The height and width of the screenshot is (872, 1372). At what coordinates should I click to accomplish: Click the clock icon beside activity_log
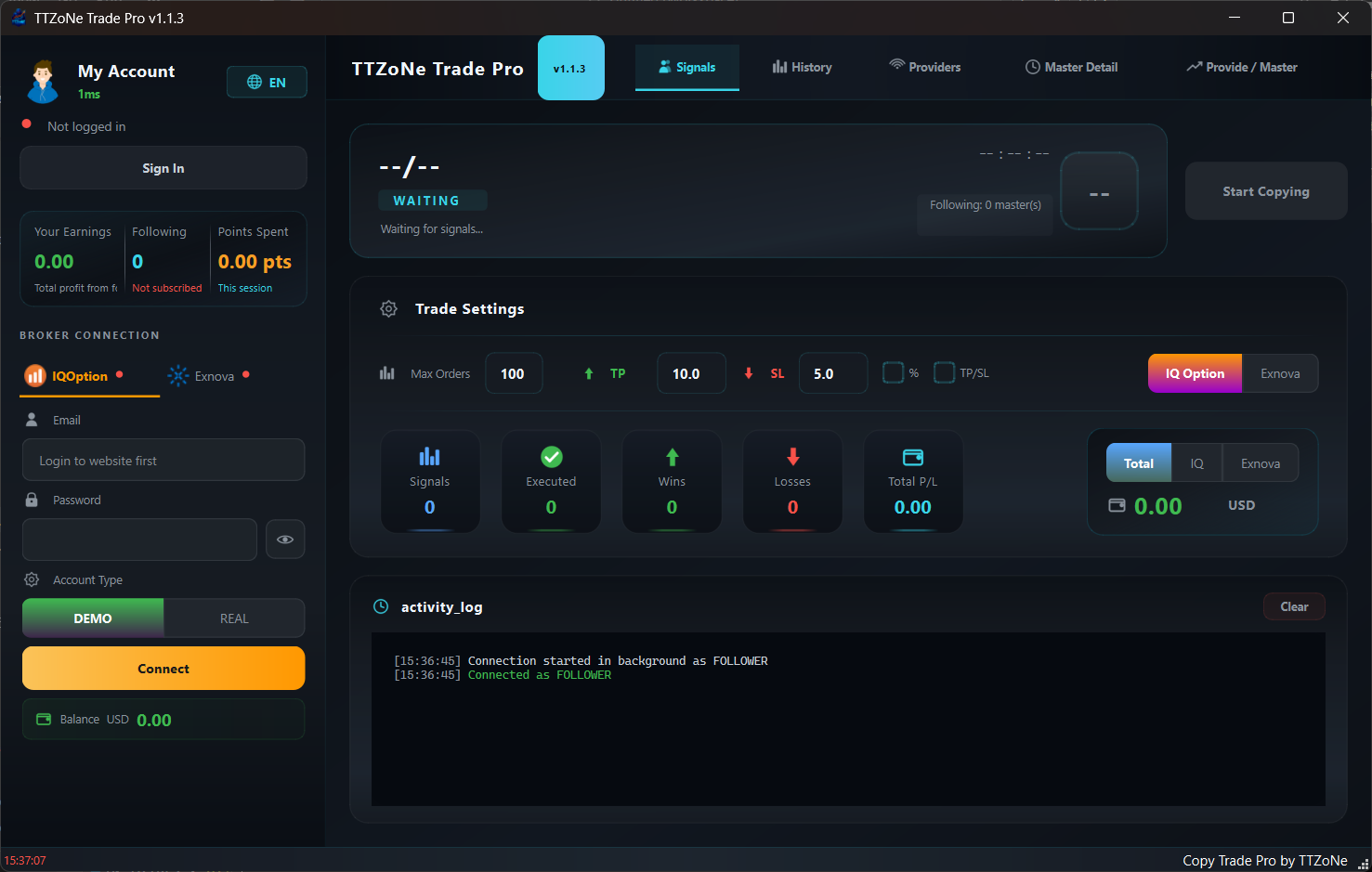click(x=380, y=605)
